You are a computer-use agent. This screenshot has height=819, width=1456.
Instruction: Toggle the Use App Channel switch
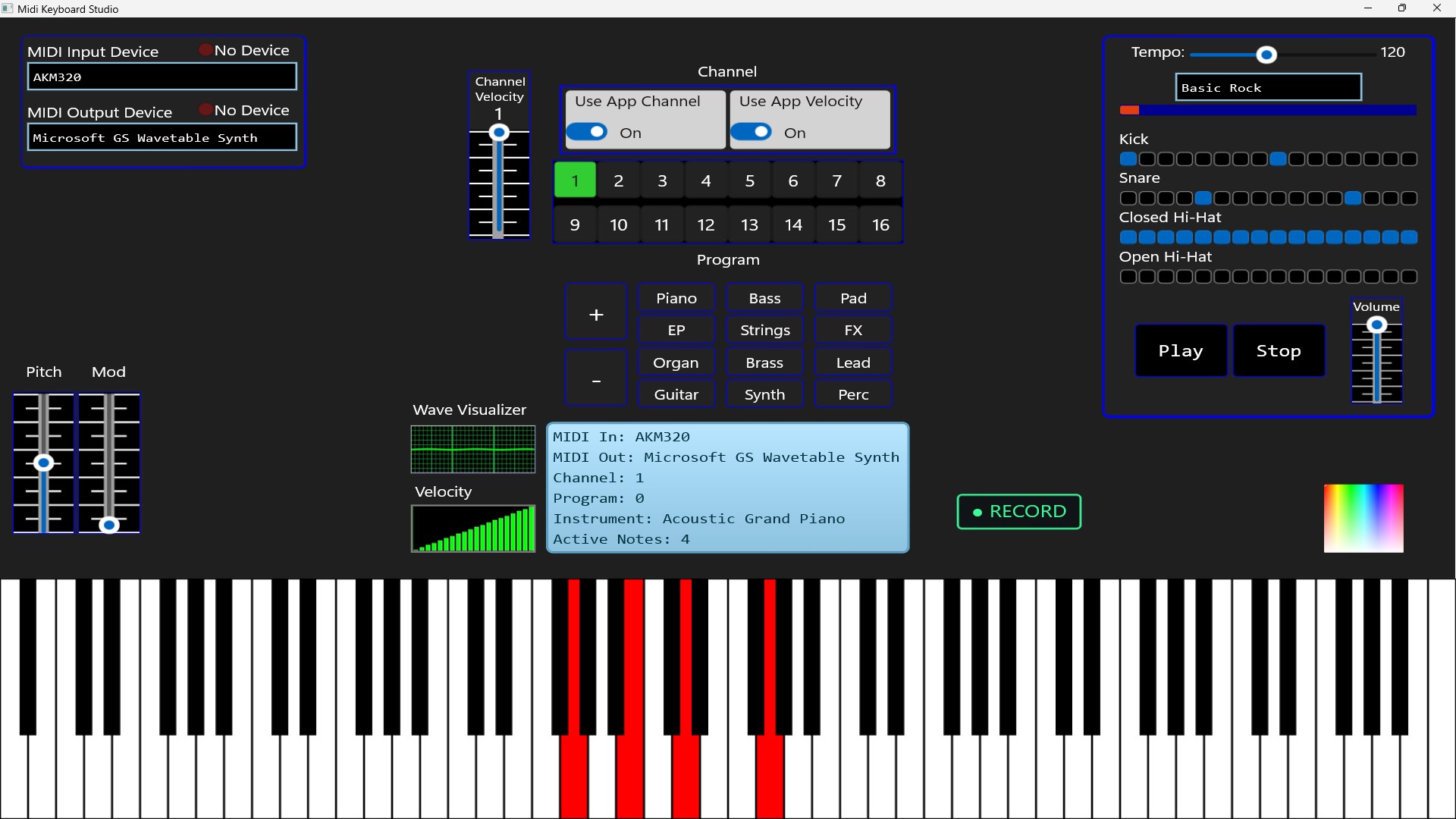[x=587, y=132]
